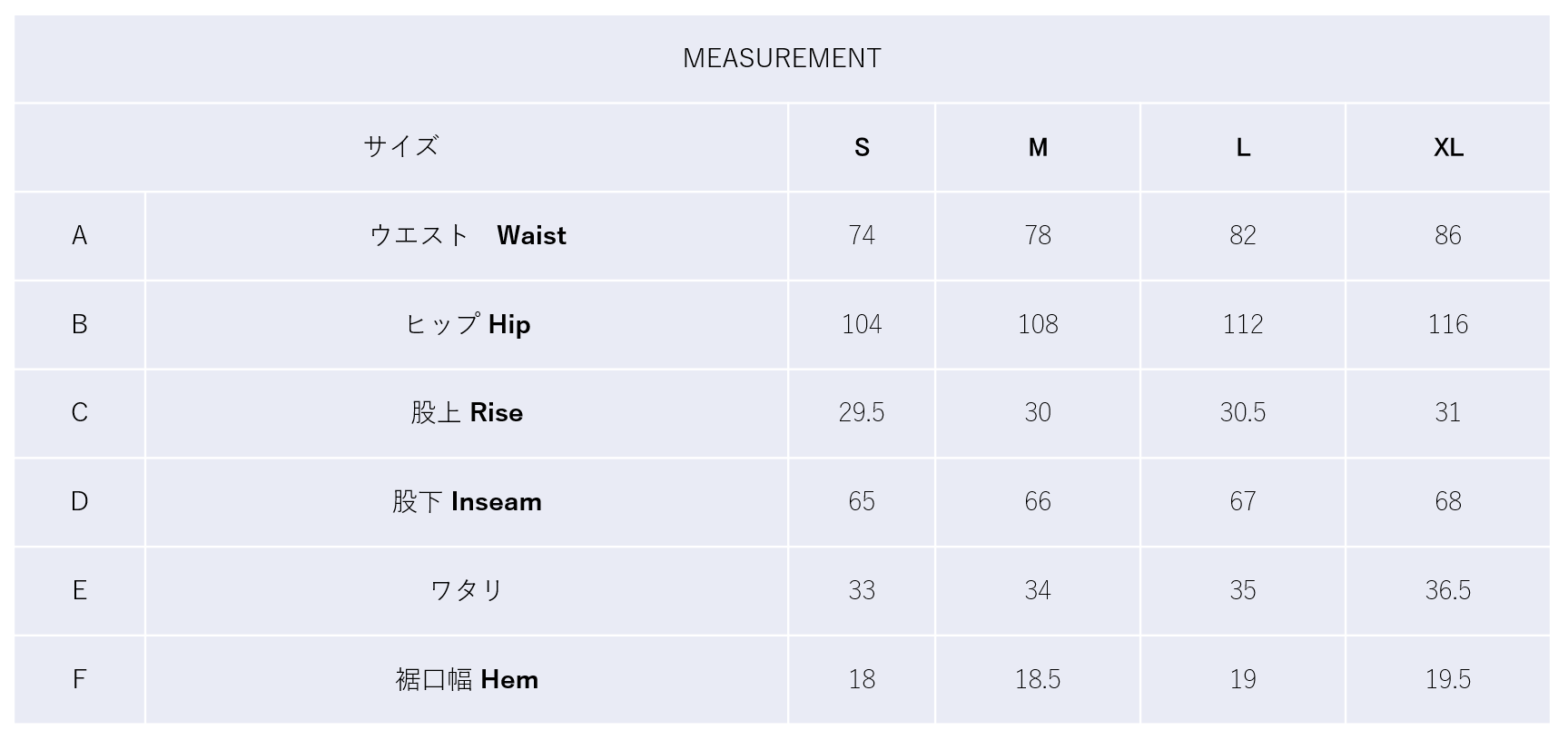Select the XL size column header

[x=1448, y=147]
